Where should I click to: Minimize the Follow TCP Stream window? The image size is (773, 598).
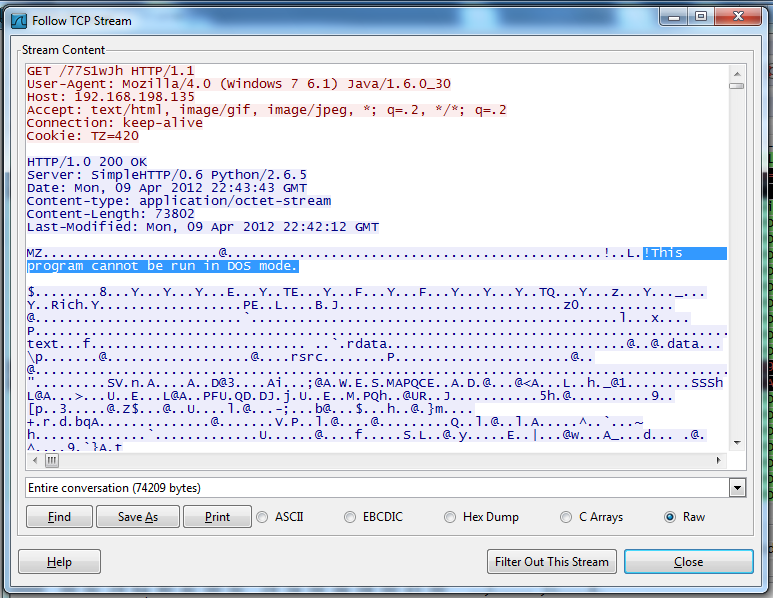coord(674,17)
